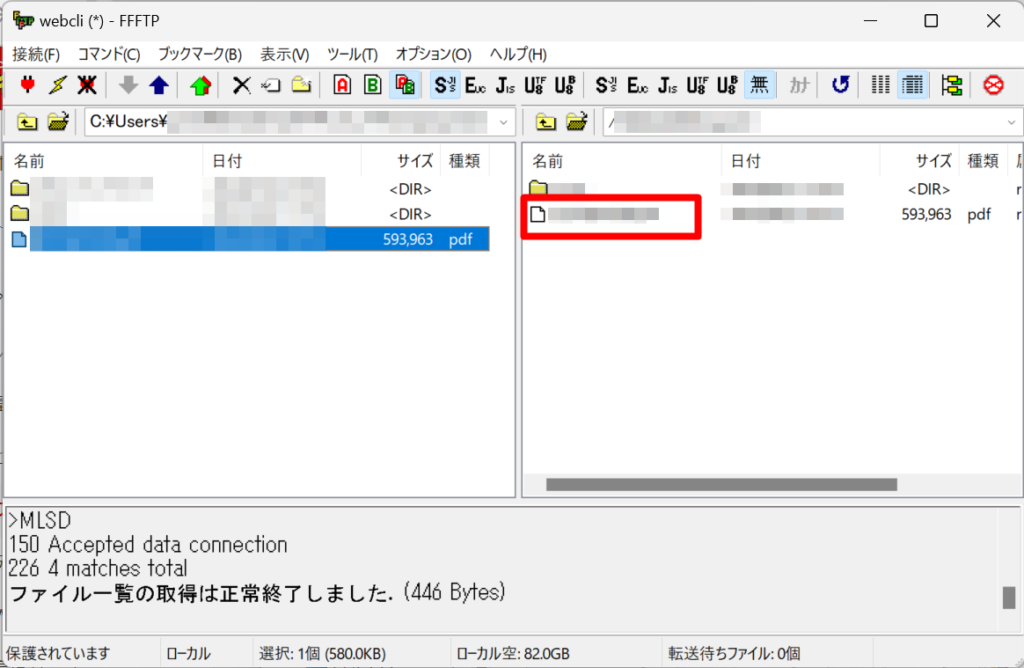The height and width of the screenshot is (668, 1024).
Task: Select EUC code in the left encoding group
Action: point(475,85)
